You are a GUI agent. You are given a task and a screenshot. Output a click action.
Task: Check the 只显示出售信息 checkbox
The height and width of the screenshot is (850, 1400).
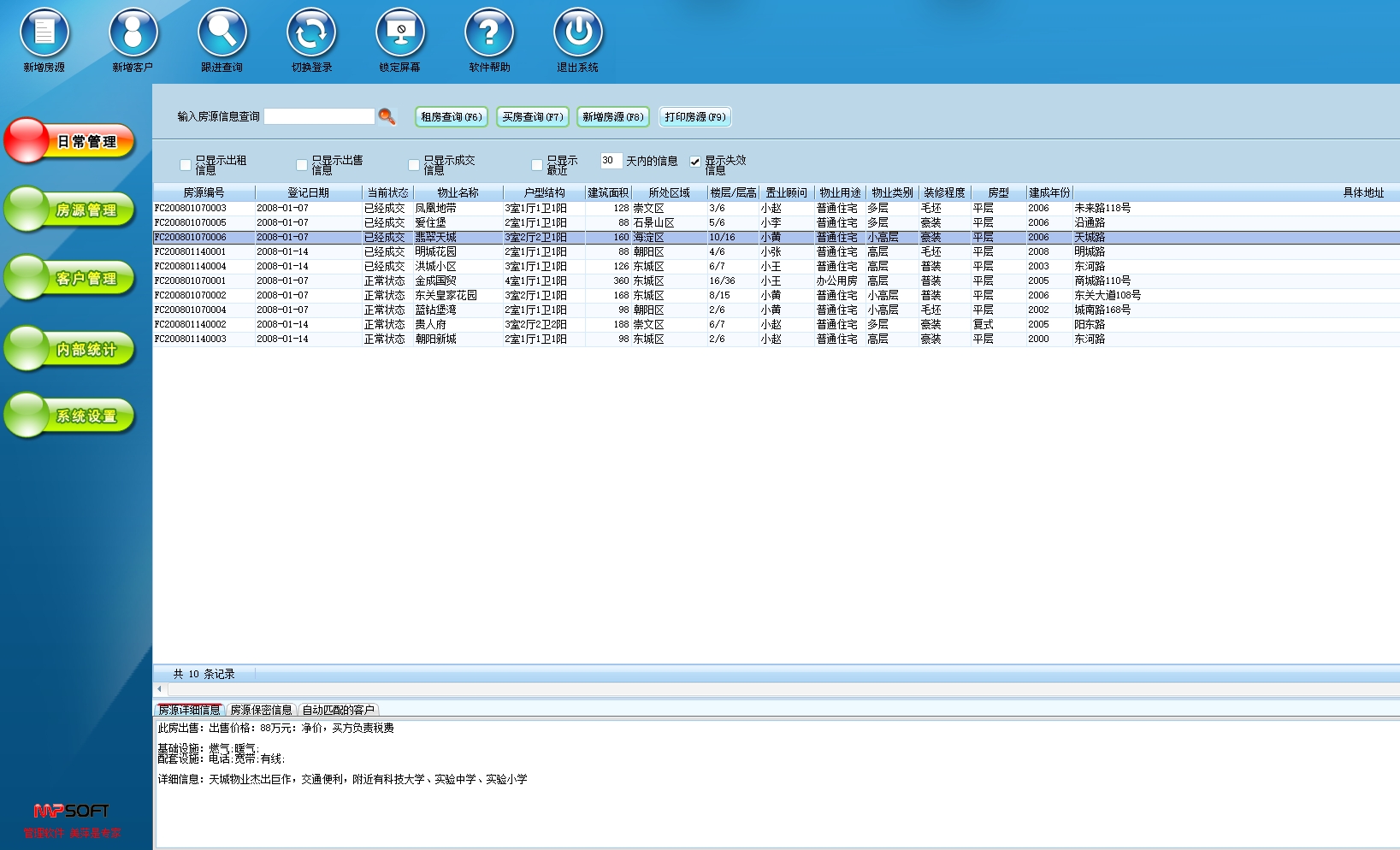point(302,165)
